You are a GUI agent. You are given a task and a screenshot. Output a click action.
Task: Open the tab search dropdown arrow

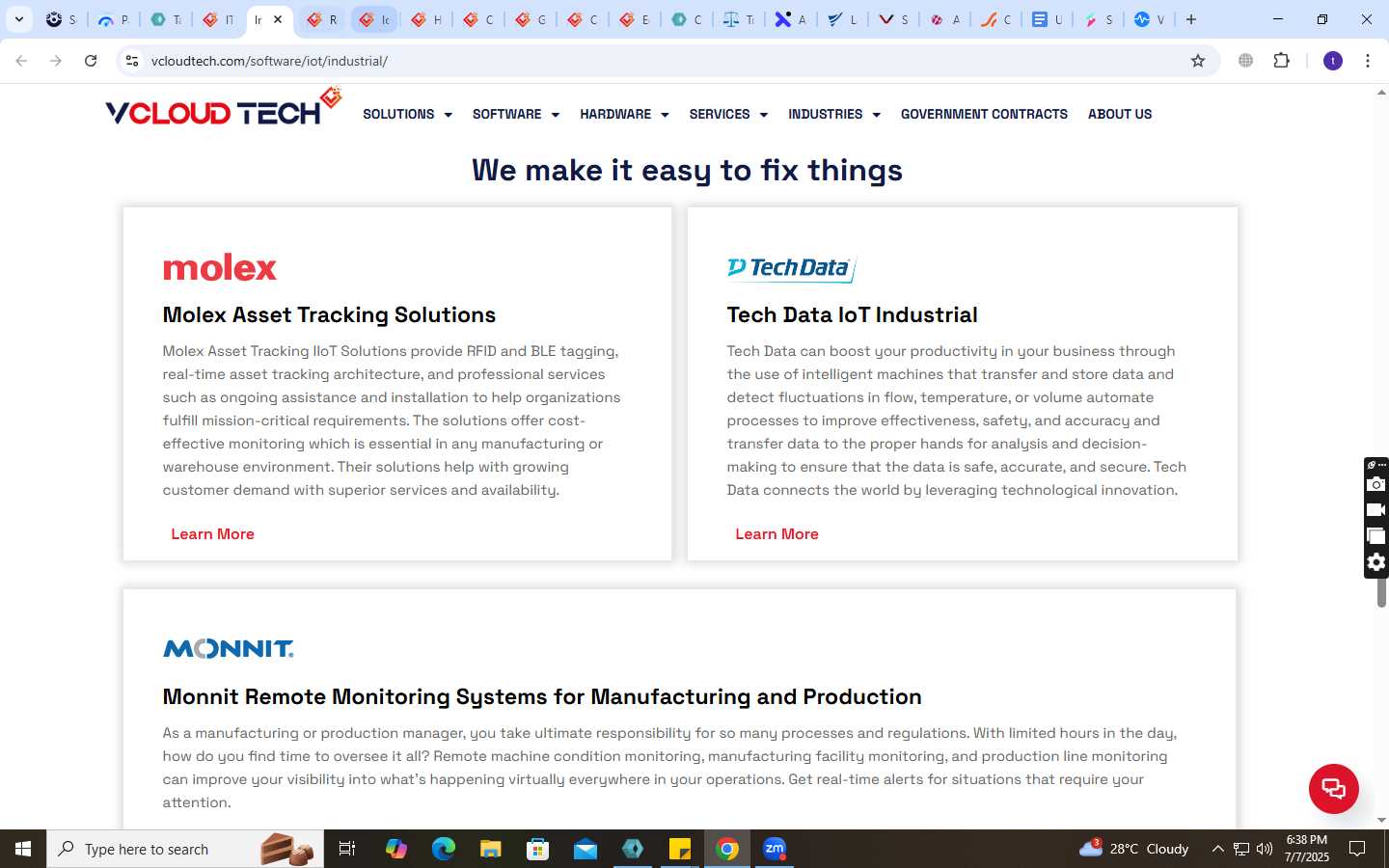coord(19,19)
